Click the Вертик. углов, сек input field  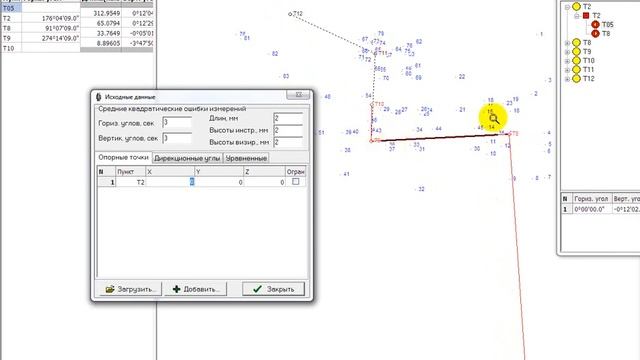177,138
